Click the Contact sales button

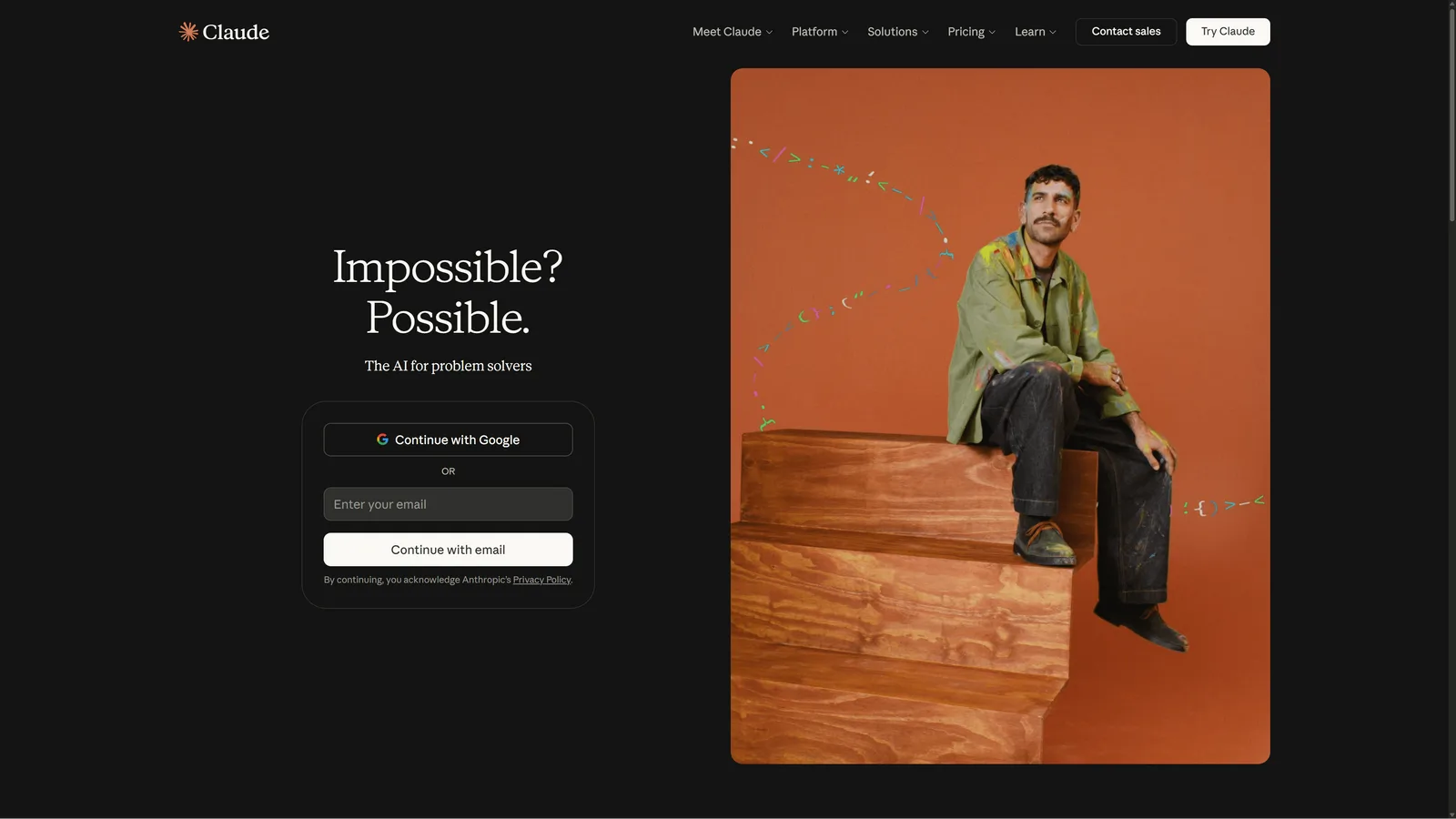1126,32
